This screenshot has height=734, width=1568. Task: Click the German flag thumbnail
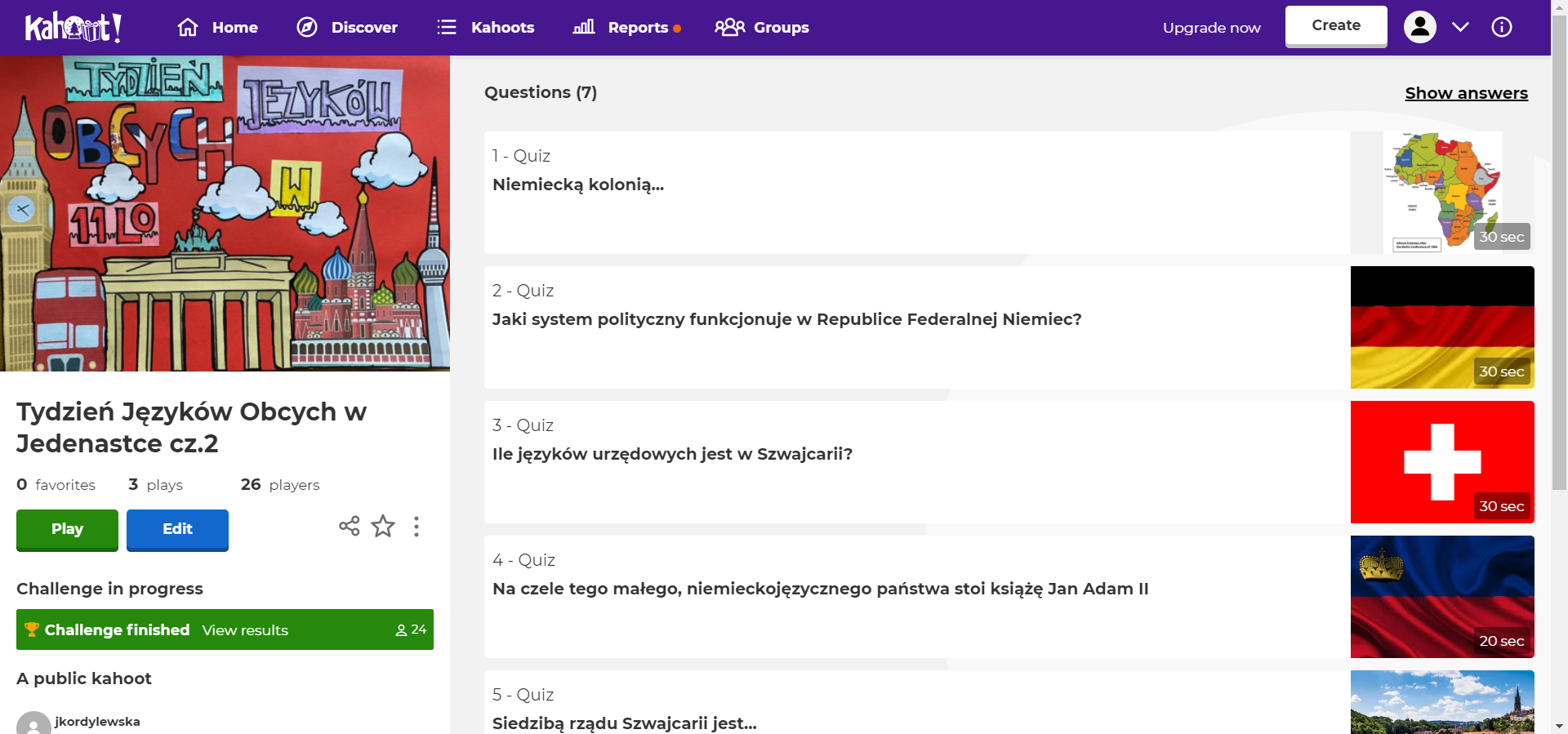click(x=1442, y=327)
